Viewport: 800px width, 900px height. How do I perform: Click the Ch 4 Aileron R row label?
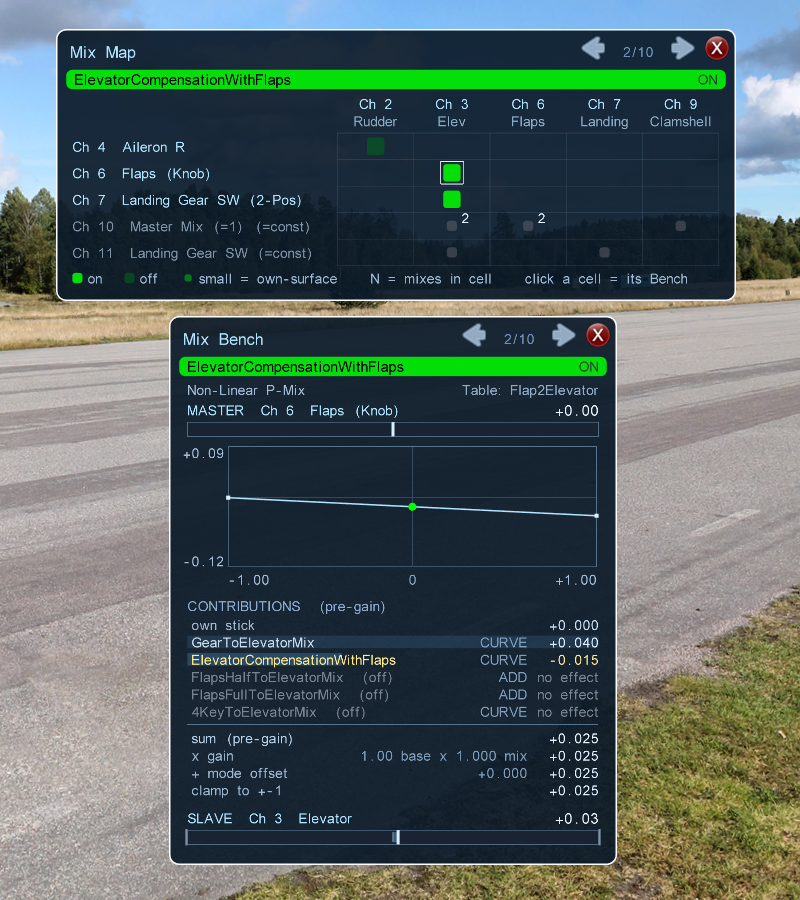click(129, 147)
